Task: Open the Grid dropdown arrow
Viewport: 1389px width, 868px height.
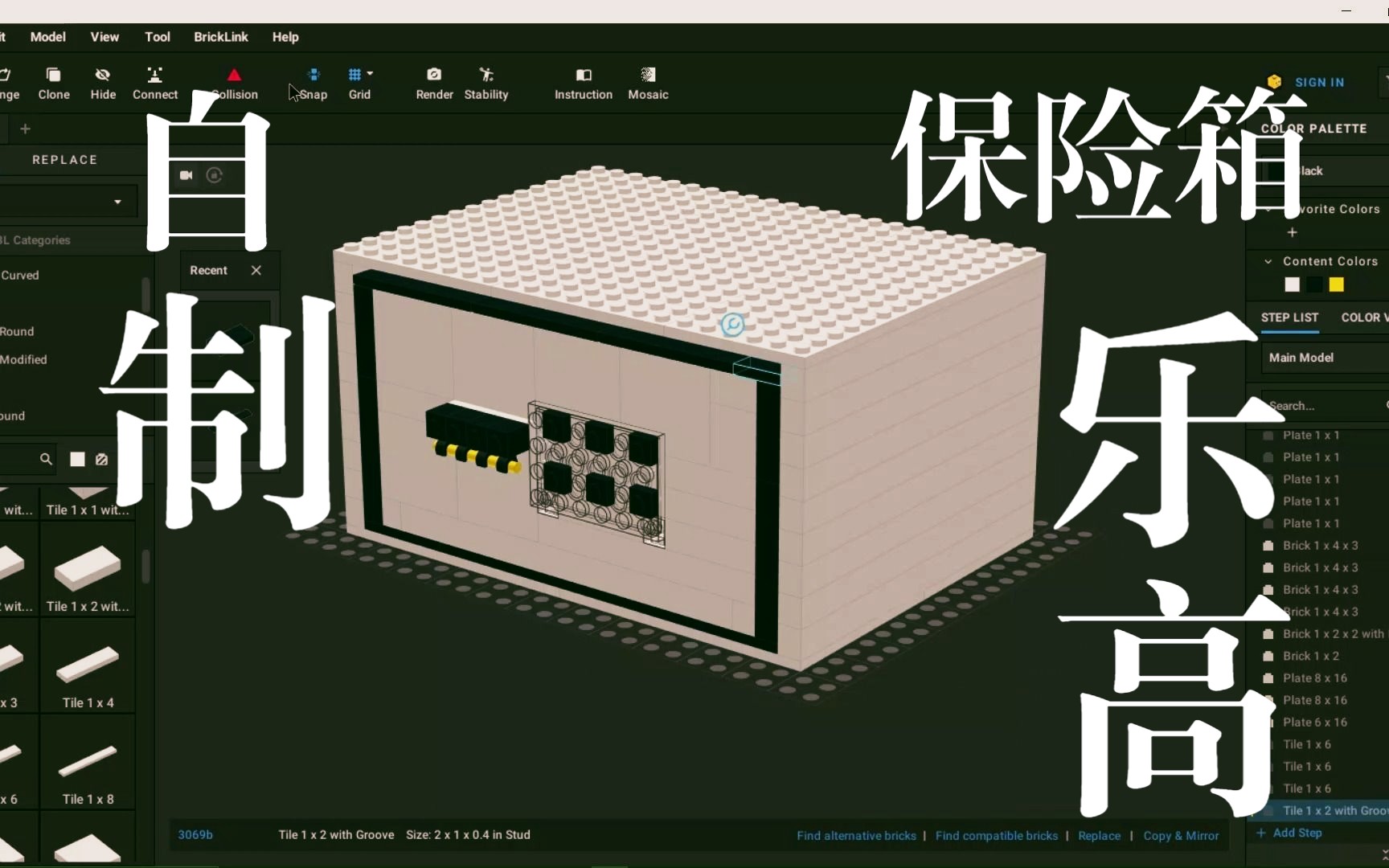Action: tap(370, 73)
